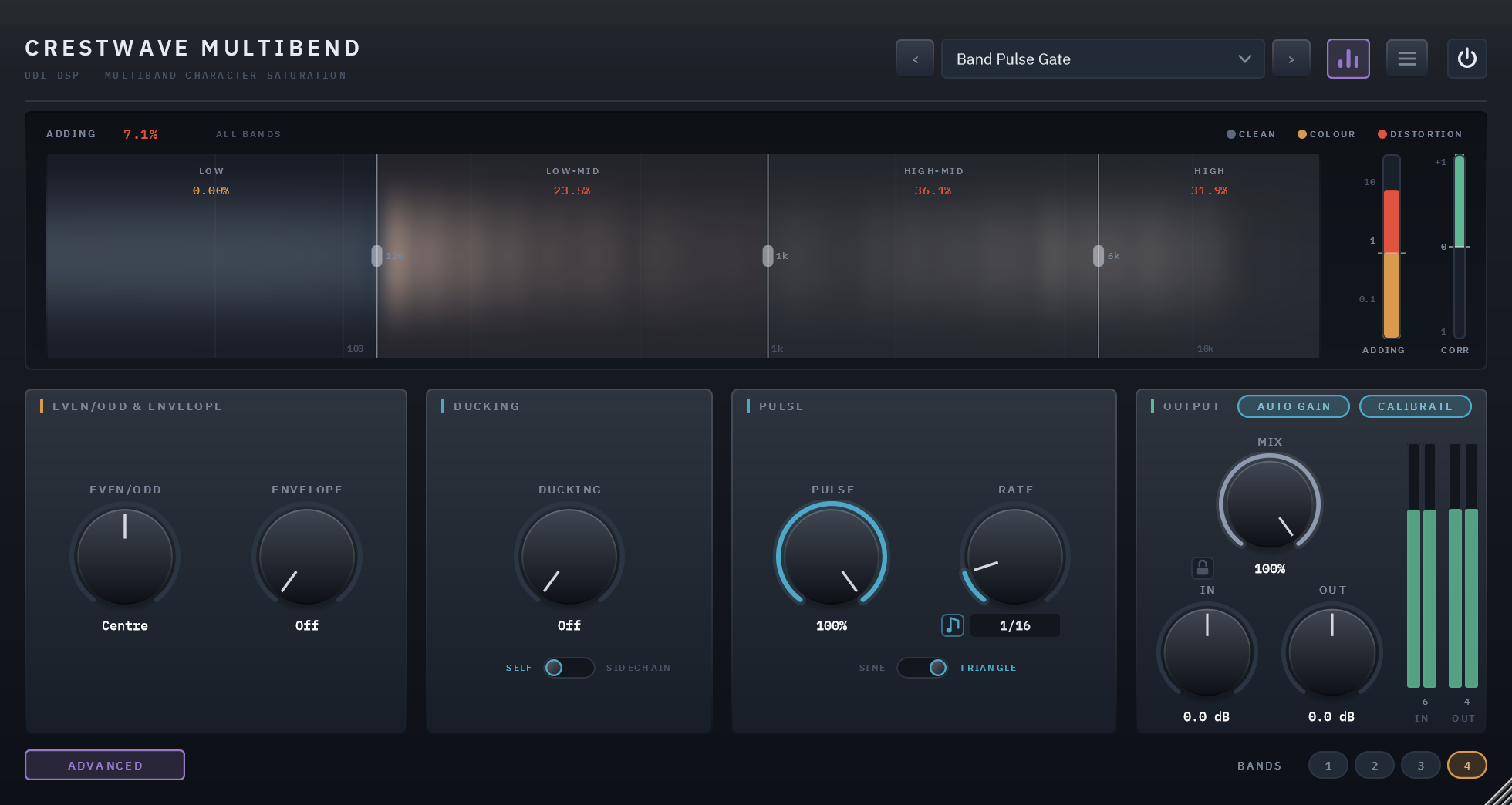
Task: Click the Envelope knob
Action: point(307,556)
